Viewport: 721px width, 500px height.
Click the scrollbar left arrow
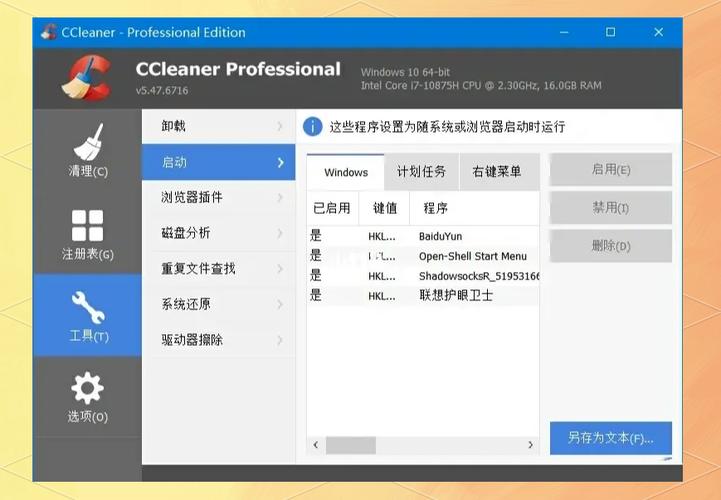(x=315, y=445)
